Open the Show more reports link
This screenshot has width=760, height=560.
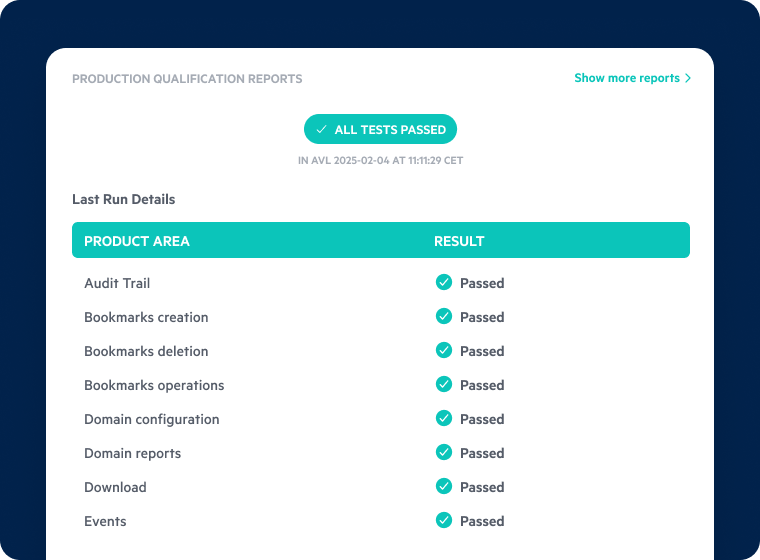626,78
